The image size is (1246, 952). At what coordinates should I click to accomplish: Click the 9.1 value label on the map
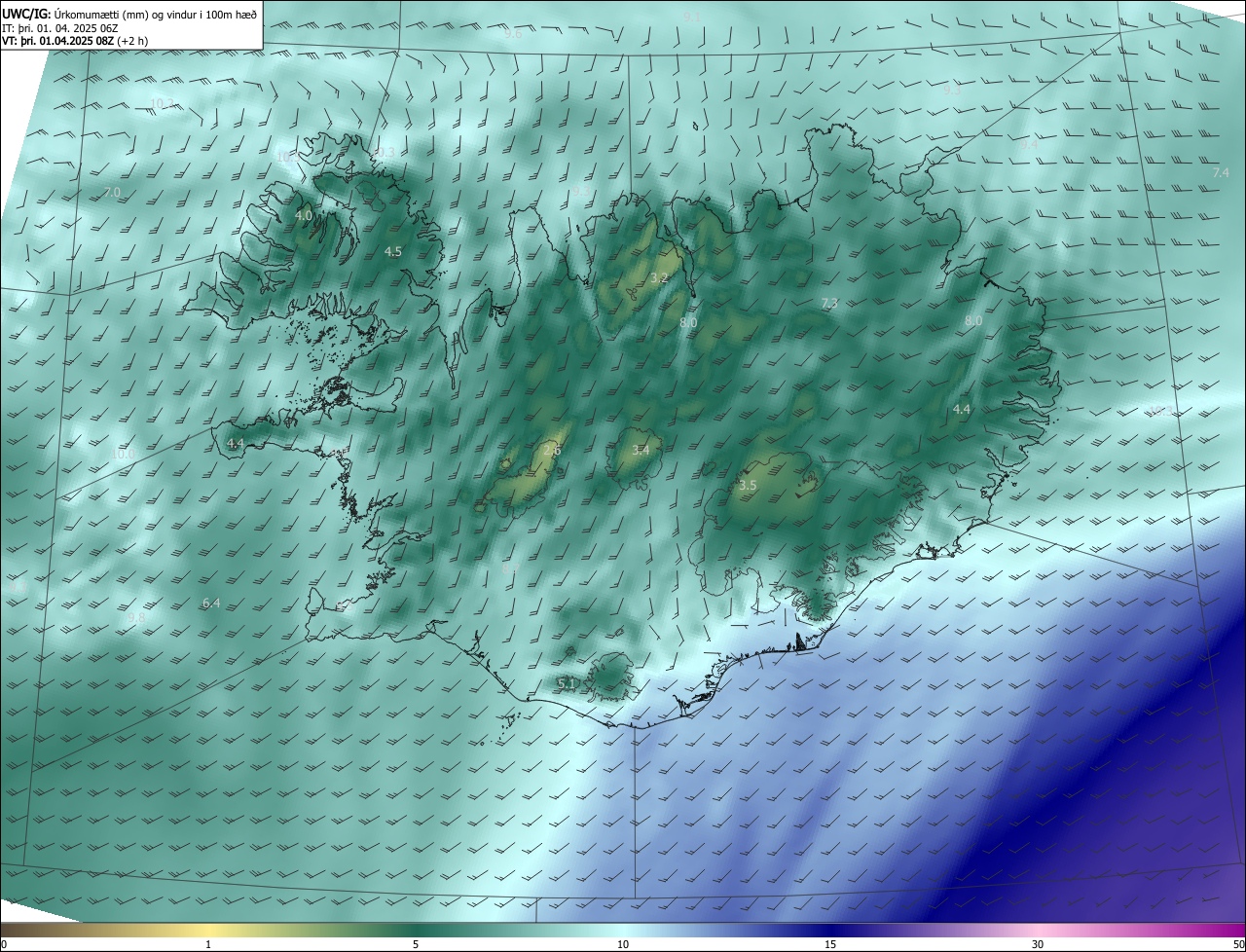point(692,18)
